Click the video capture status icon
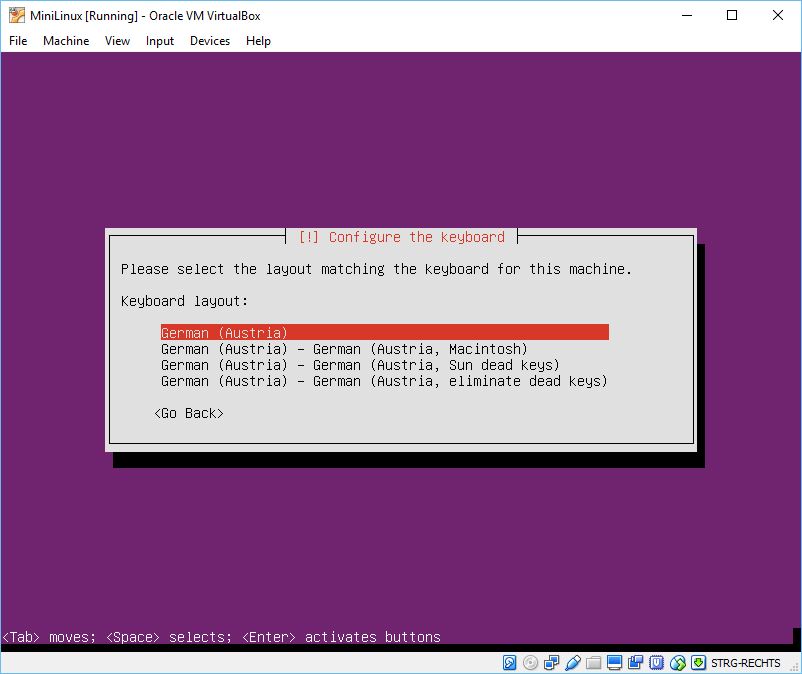The width and height of the screenshot is (802, 674). tap(635, 663)
